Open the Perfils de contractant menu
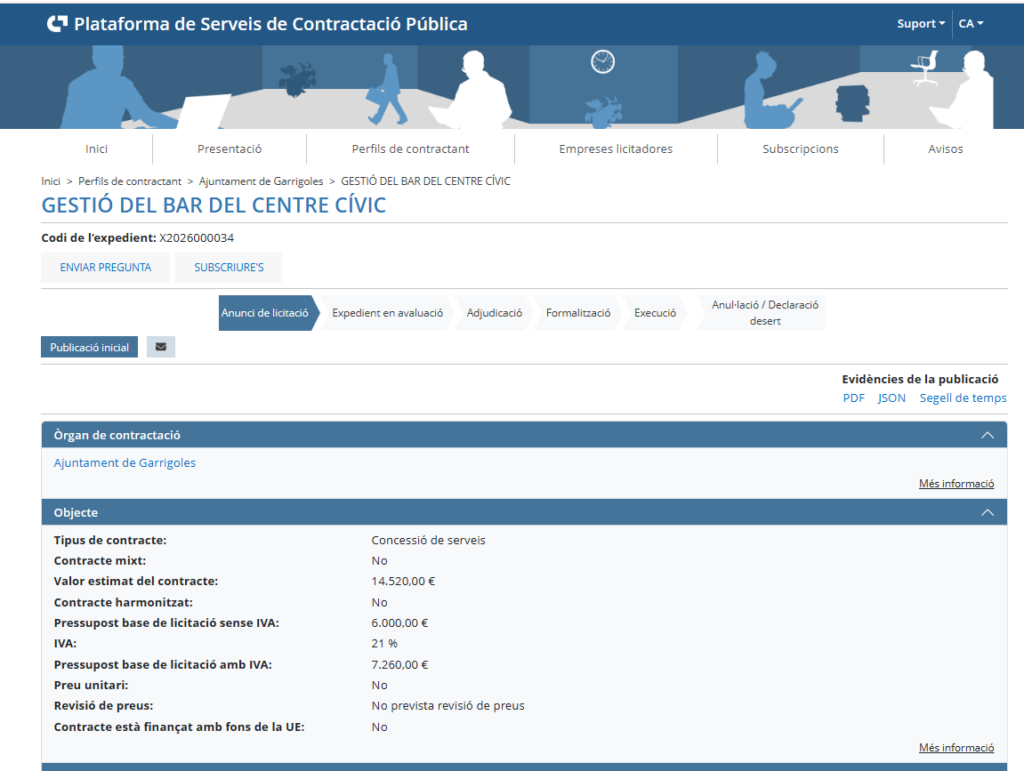 click(410, 149)
